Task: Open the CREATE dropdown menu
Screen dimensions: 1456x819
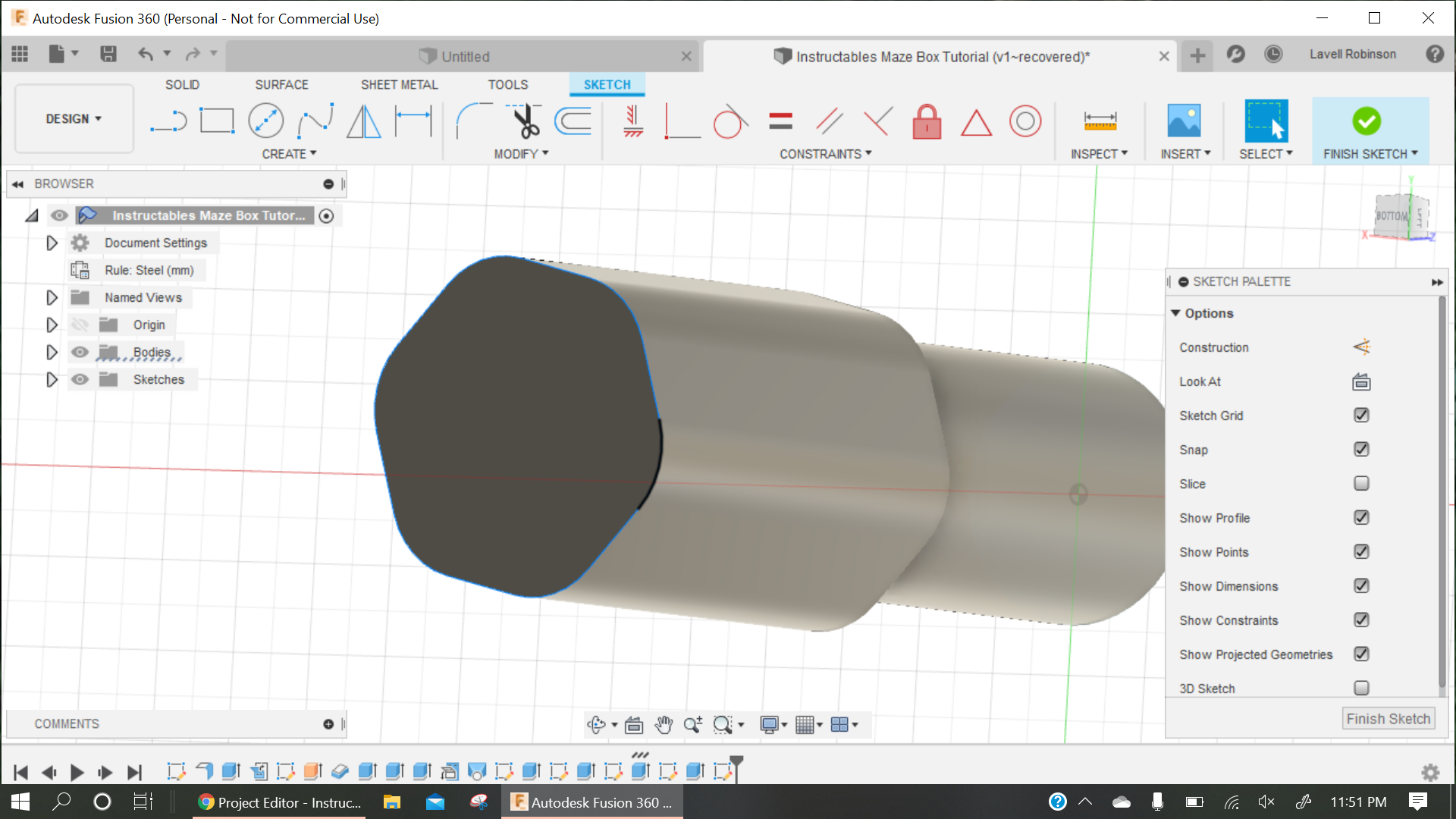Action: 289,154
